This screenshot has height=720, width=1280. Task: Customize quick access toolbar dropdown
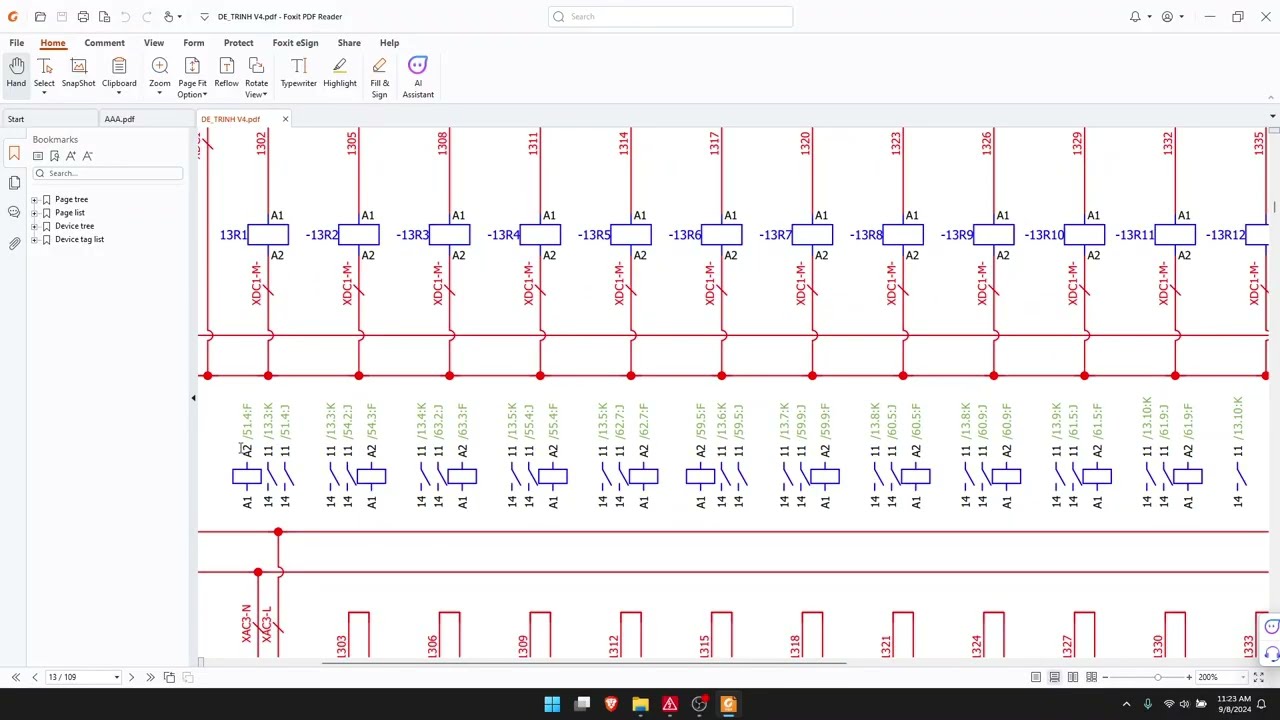pyautogui.click(x=204, y=16)
